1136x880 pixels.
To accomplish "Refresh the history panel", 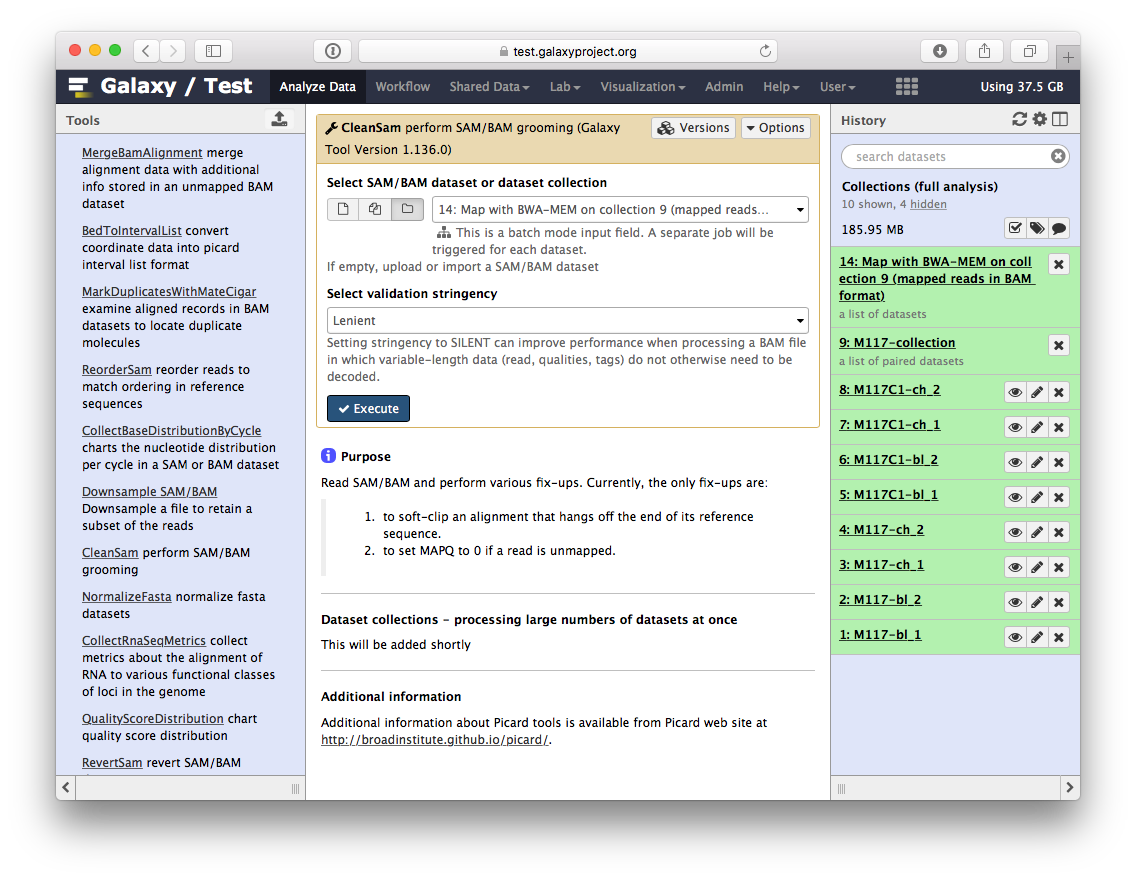I will click(x=1019, y=120).
